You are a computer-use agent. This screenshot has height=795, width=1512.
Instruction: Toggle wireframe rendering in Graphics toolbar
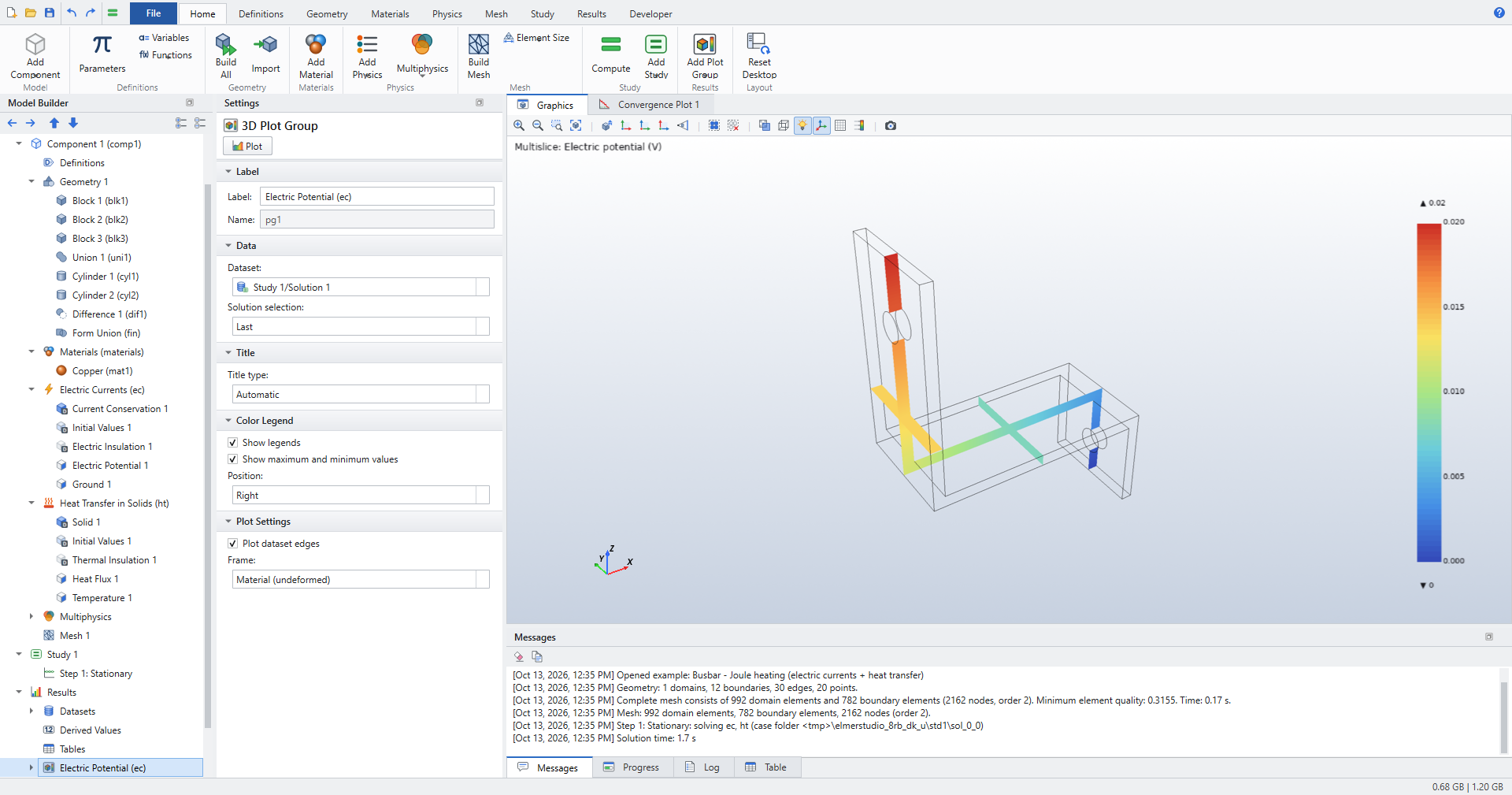(x=784, y=125)
